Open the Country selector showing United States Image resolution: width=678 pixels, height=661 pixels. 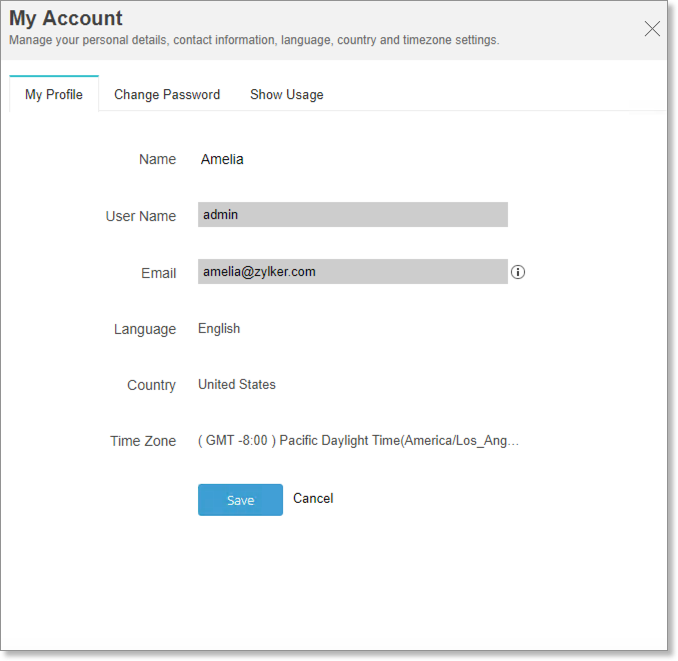[x=237, y=385]
